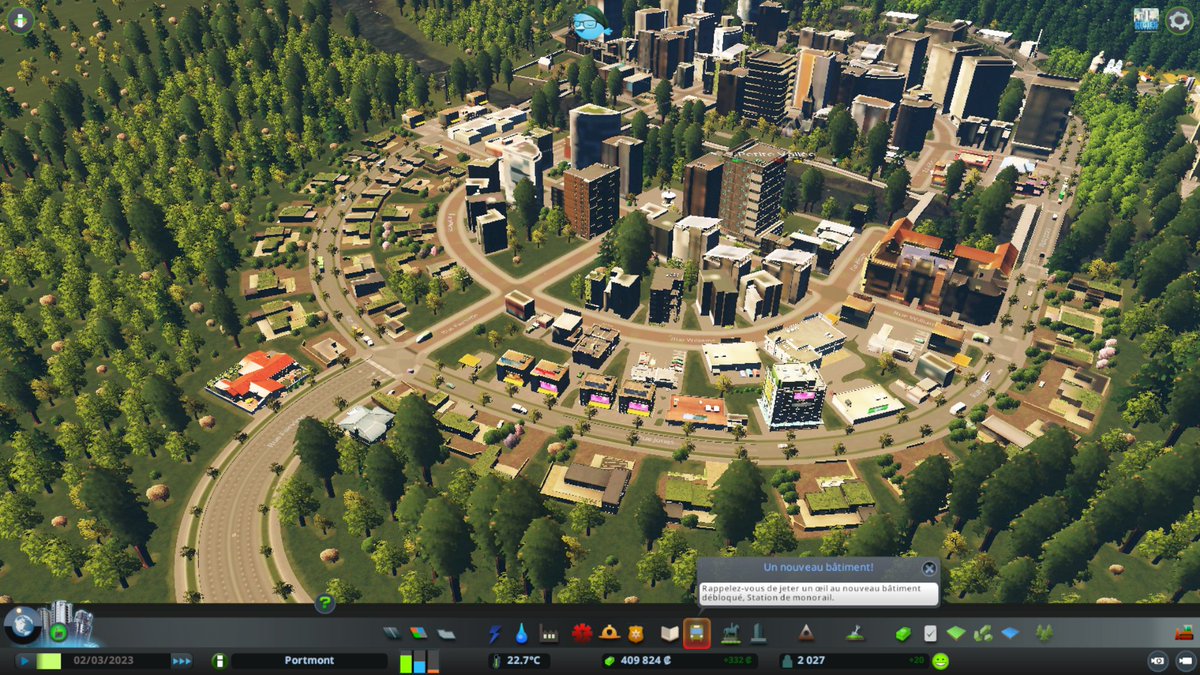View the zoning demand bars
The width and height of the screenshot is (1200, 675).
[420, 661]
